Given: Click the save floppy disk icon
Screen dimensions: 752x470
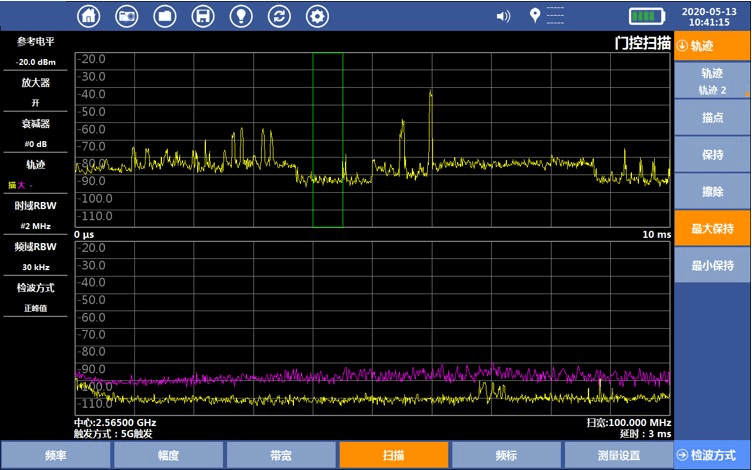Looking at the screenshot, I should (x=203, y=16).
